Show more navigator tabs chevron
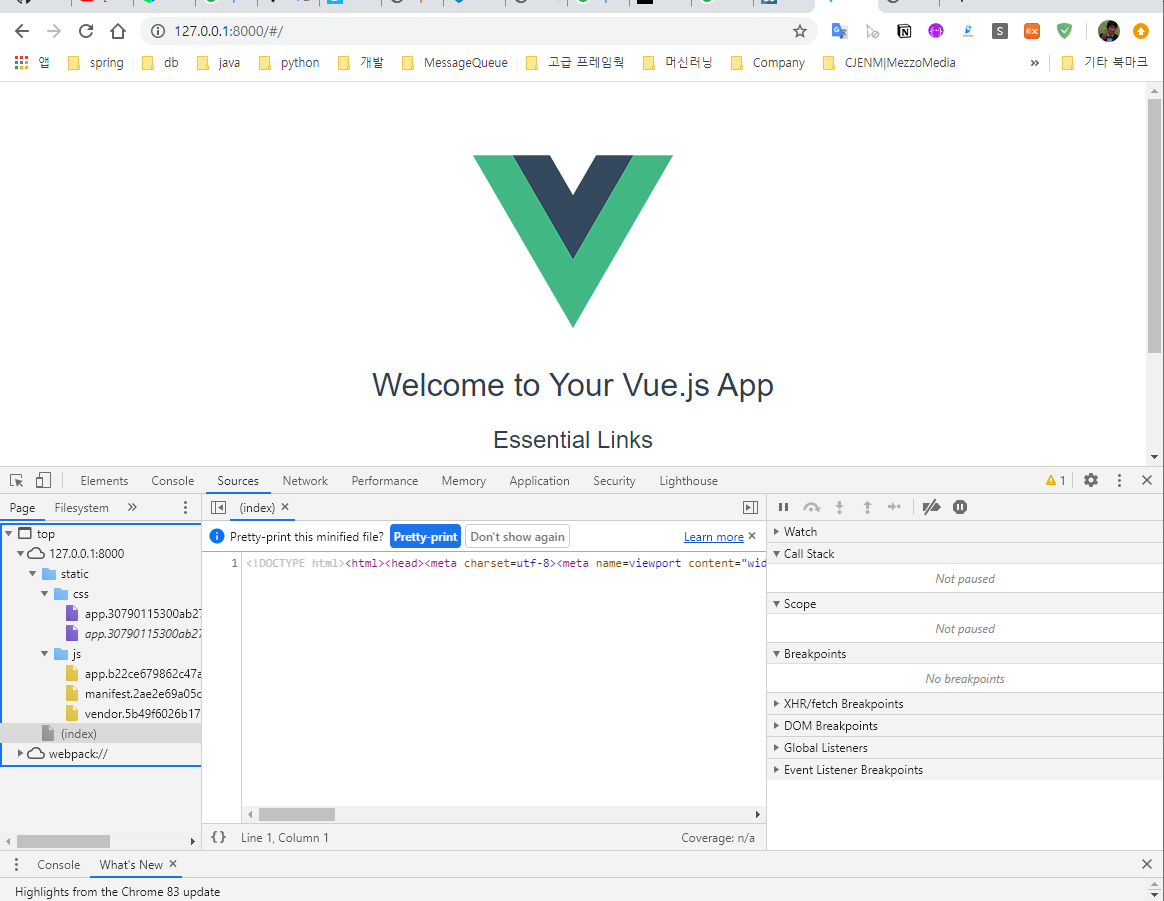The width and height of the screenshot is (1164, 901). [x=132, y=508]
